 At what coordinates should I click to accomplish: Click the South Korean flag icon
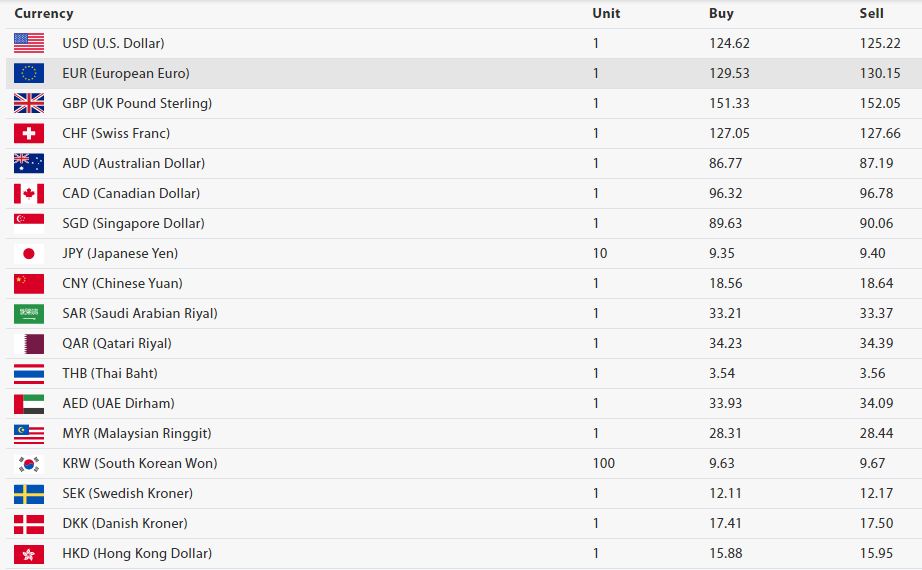point(29,464)
